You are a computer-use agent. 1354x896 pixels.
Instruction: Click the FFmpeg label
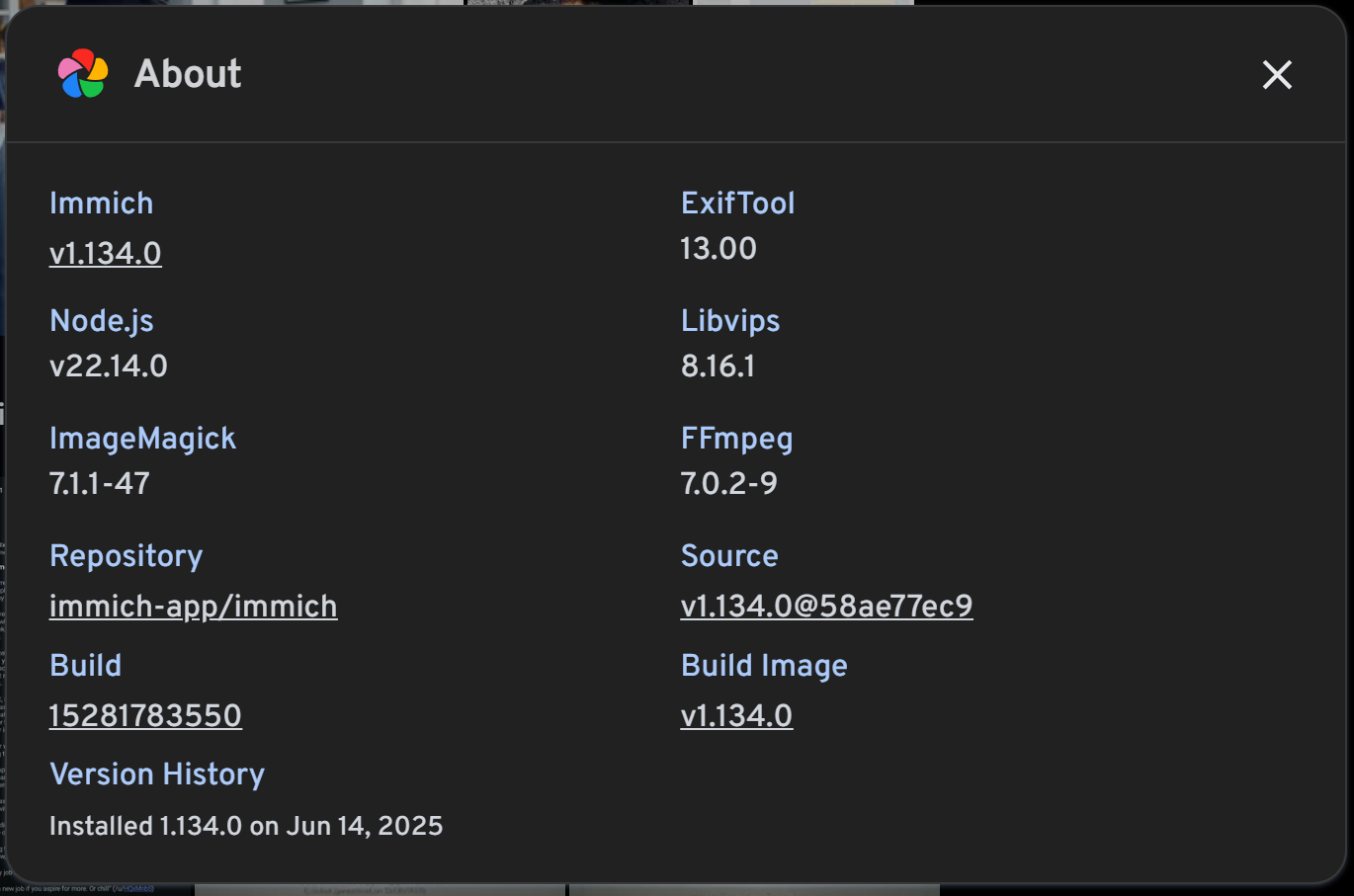(x=737, y=439)
